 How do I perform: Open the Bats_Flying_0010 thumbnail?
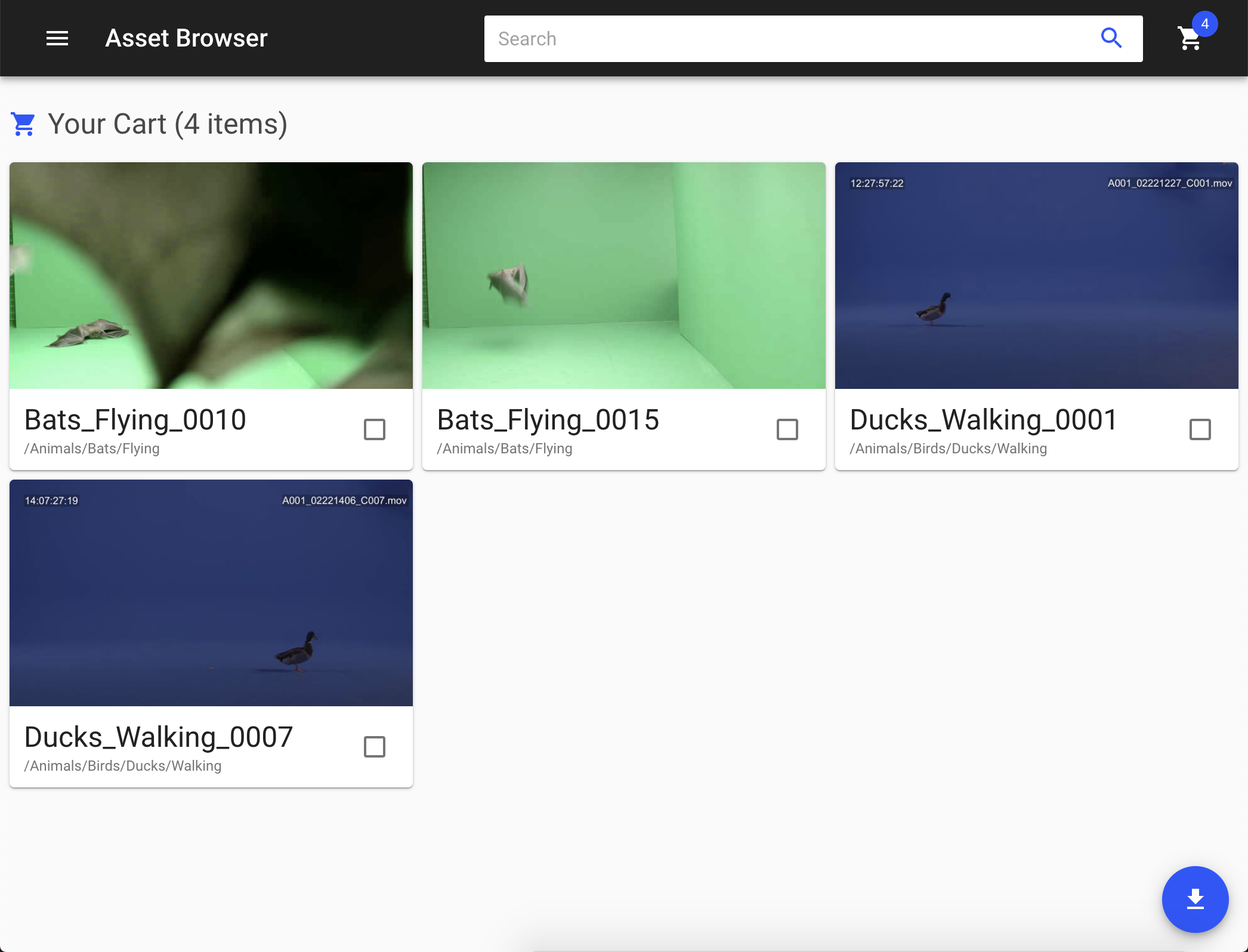(211, 276)
